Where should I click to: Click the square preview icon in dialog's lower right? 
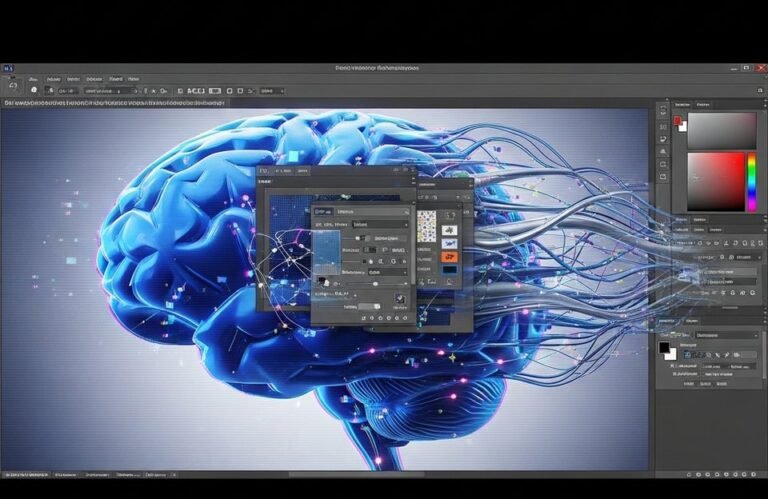(400, 298)
